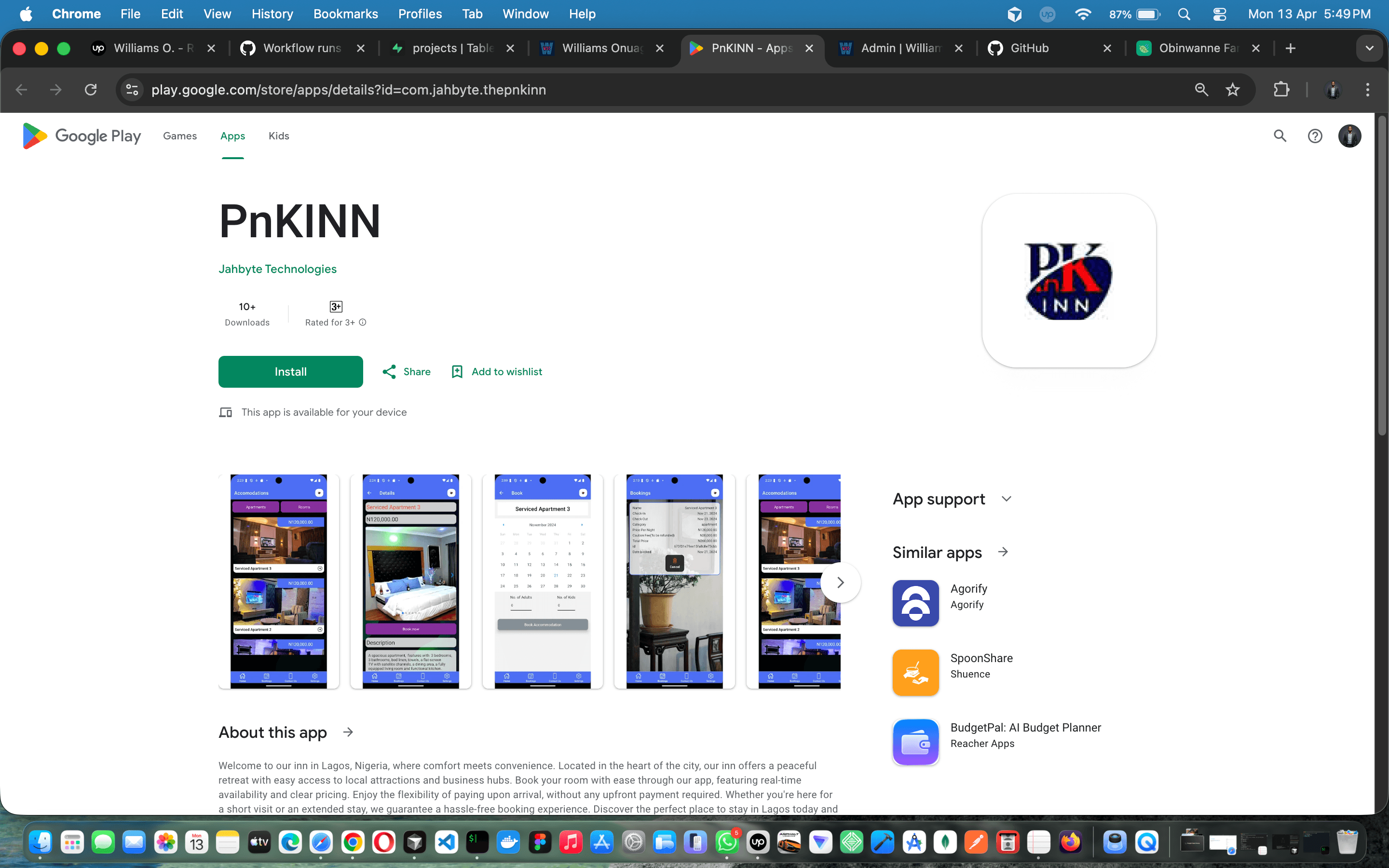Open the BudgetPal app icon
The image size is (1389, 868).
click(915, 742)
